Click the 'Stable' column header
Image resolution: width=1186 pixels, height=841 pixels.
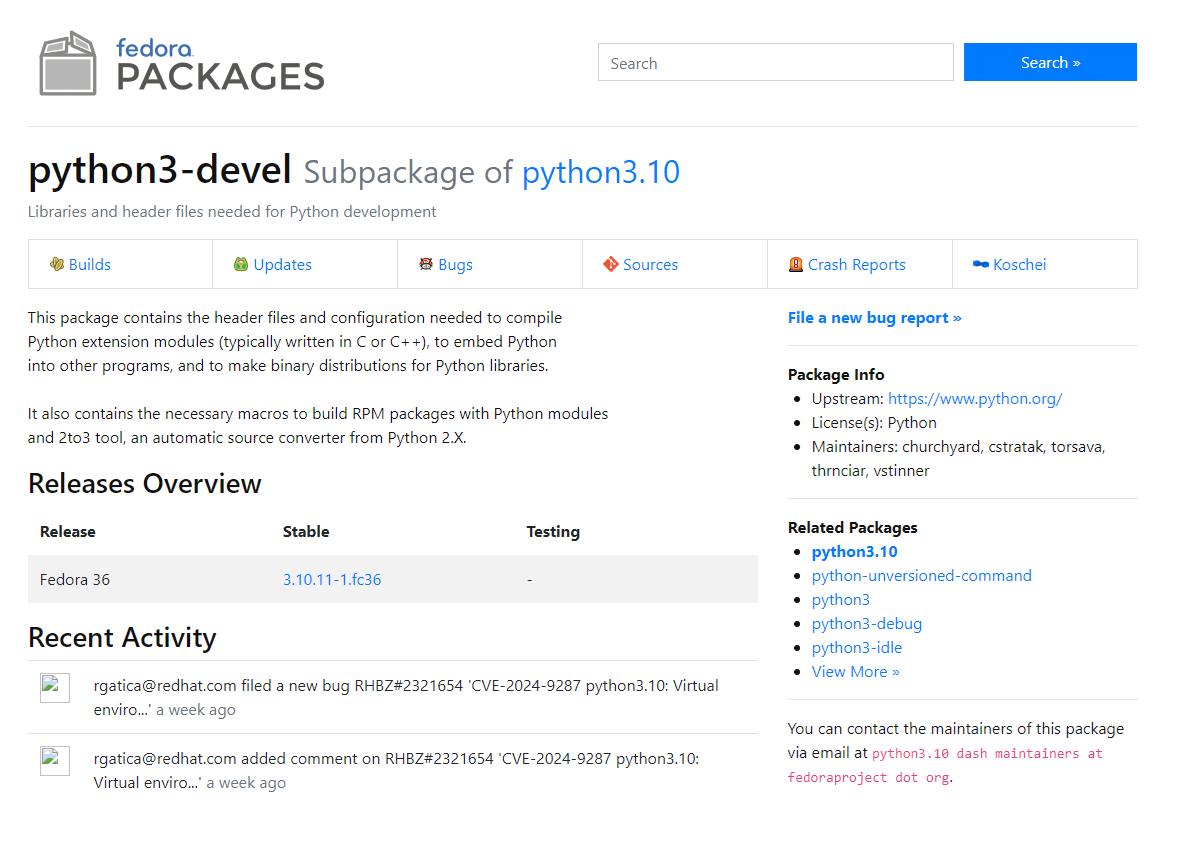(306, 532)
